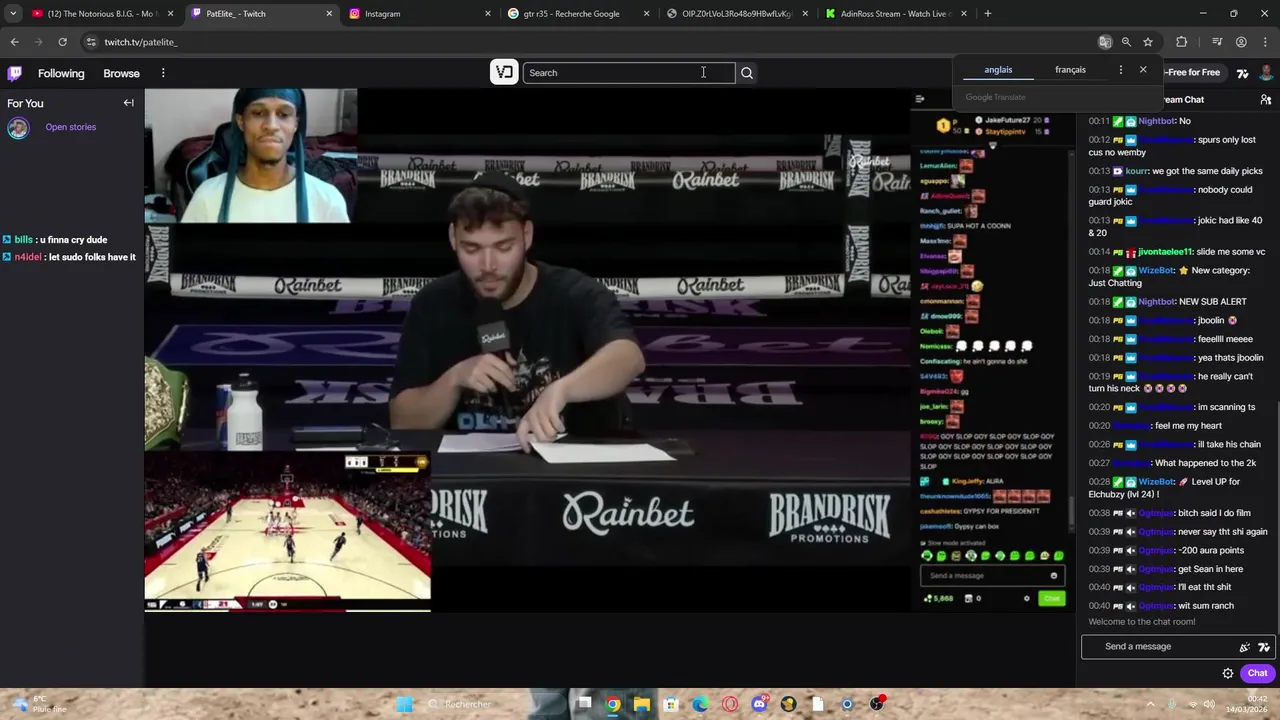The width and height of the screenshot is (1280, 720).
Task: Open the Chrome three-dot menu
Action: tap(1264, 42)
